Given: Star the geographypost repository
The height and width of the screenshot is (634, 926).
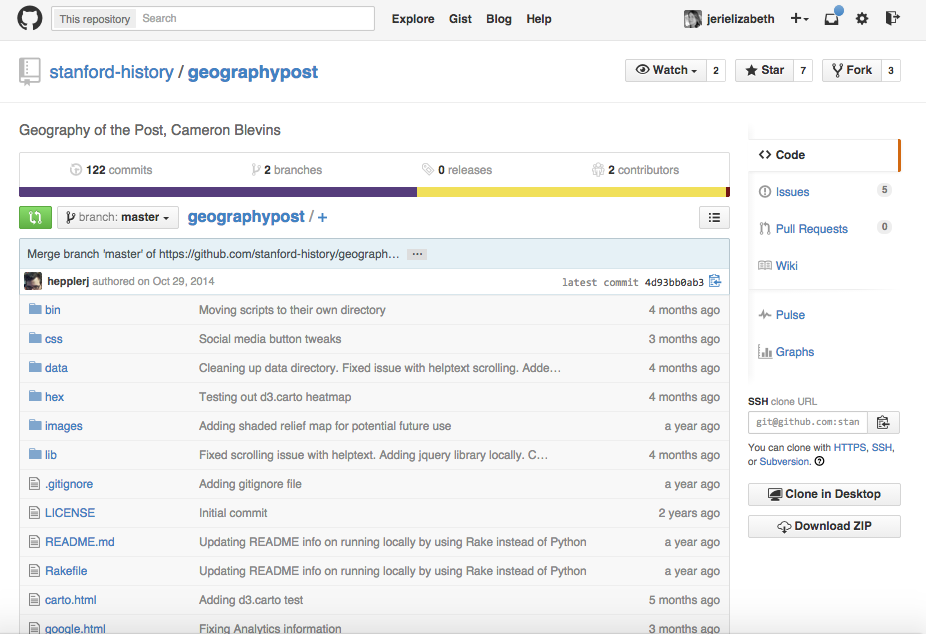Looking at the screenshot, I should [764, 70].
